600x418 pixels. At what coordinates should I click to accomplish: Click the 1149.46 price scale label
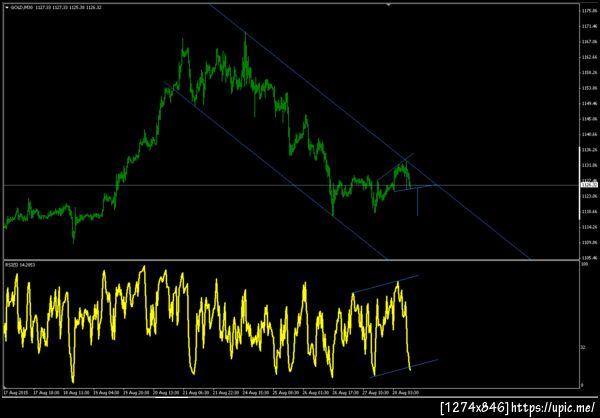590,103
